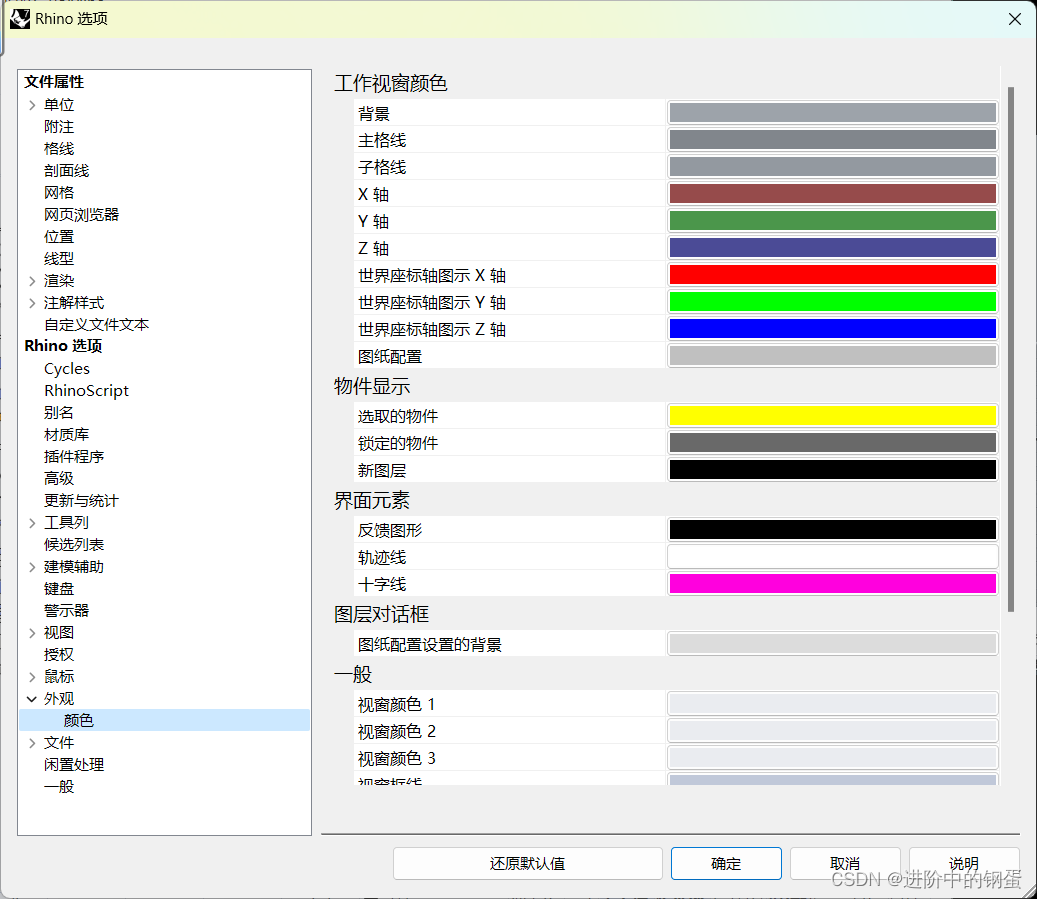The height and width of the screenshot is (899, 1037).
Task: Click the Rhino icon in title bar
Action: (x=20, y=19)
